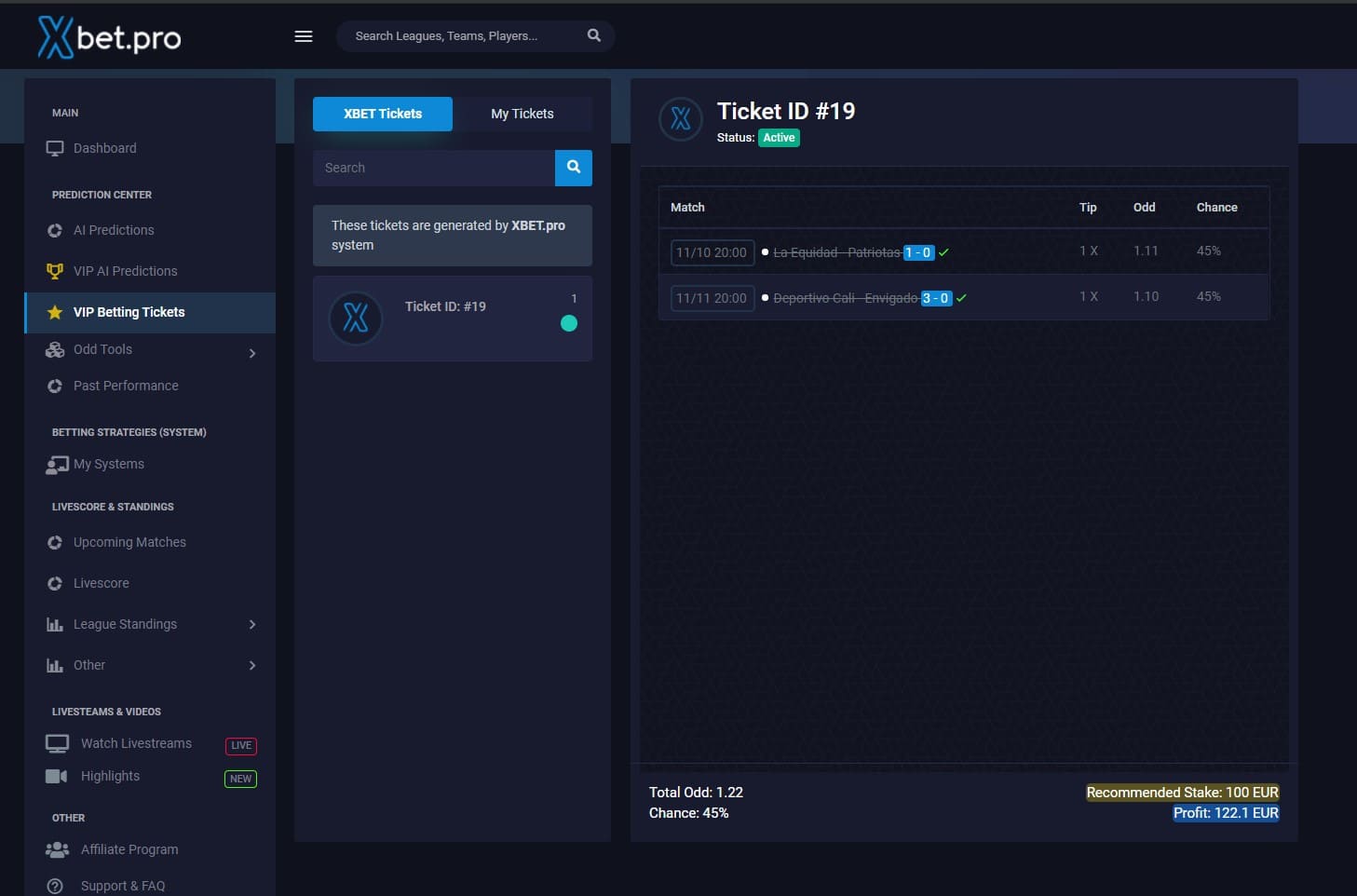Click the Past Performance icon

[55, 386]
